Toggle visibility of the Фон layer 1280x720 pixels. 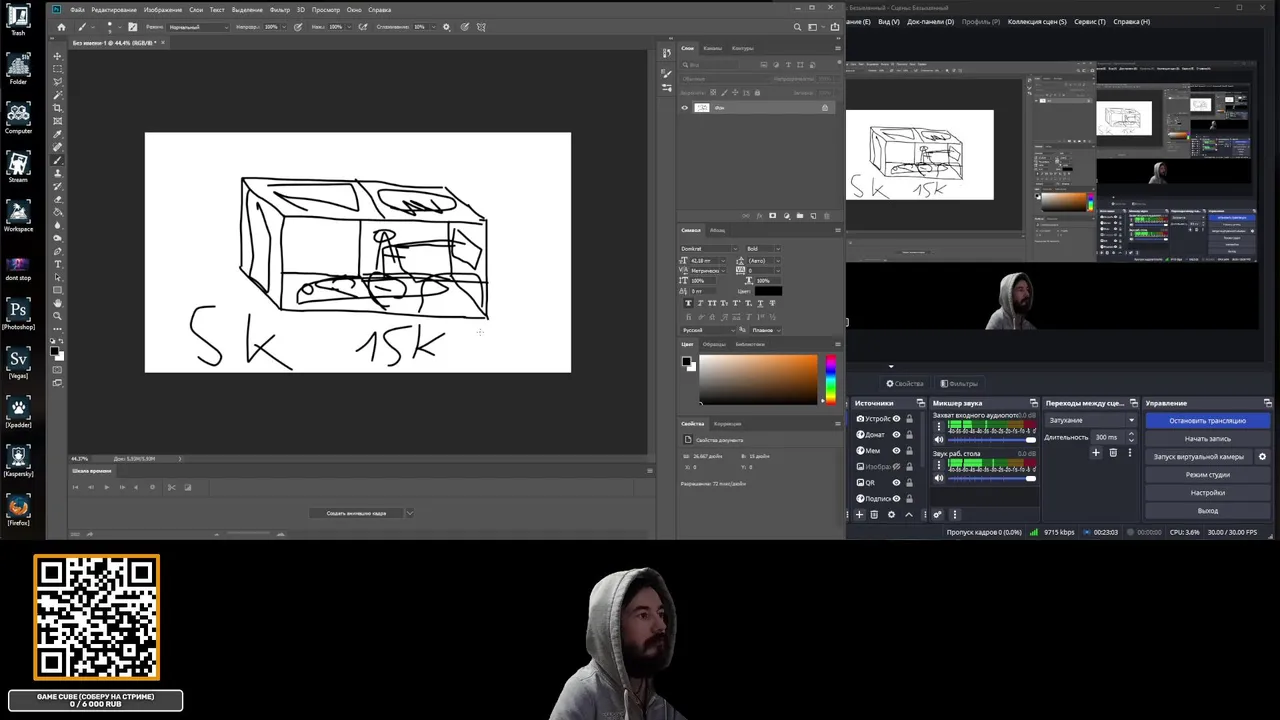point(685,108)
